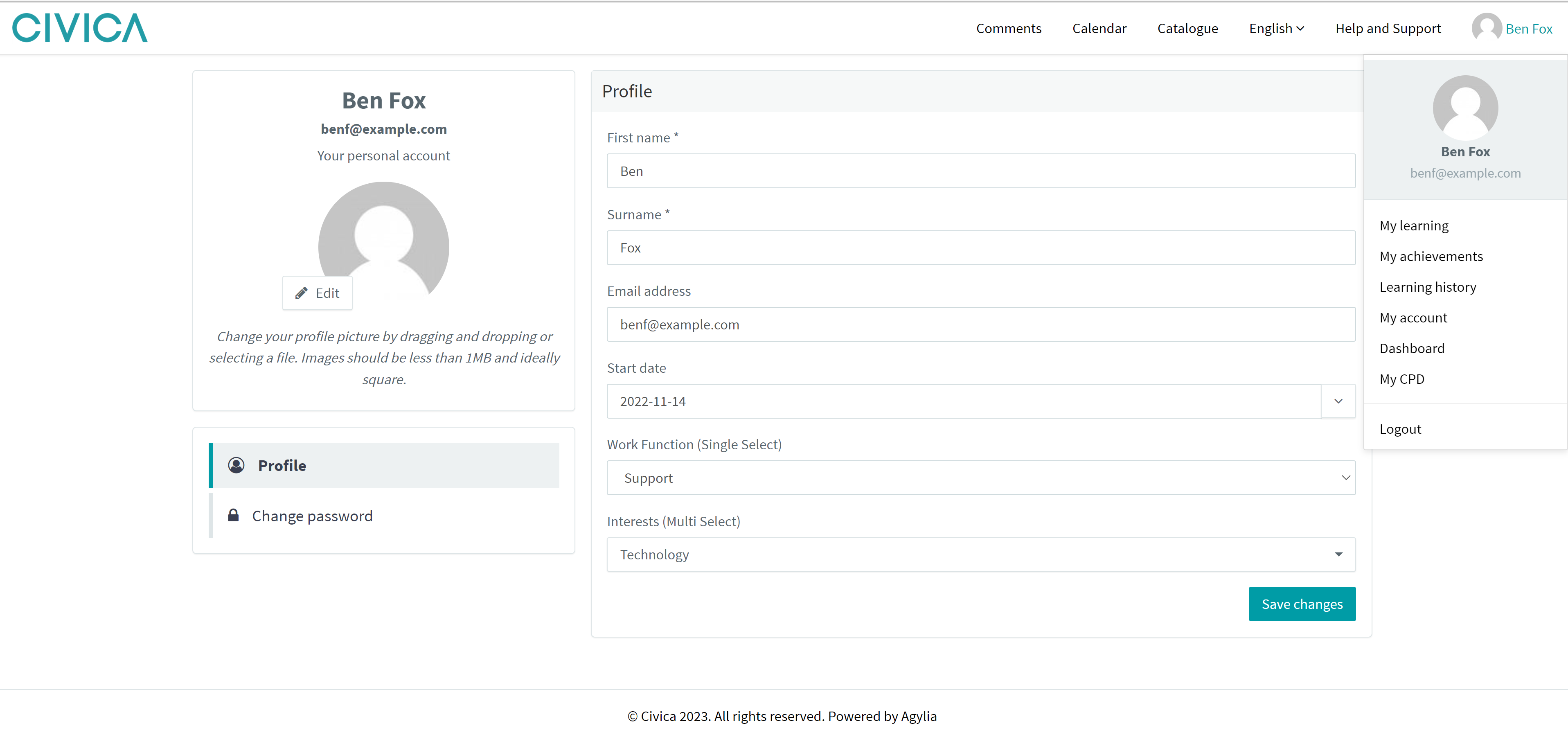Click the Ben Fox heading in profile card
This screenshot has height=739, width=1568.
383,100
